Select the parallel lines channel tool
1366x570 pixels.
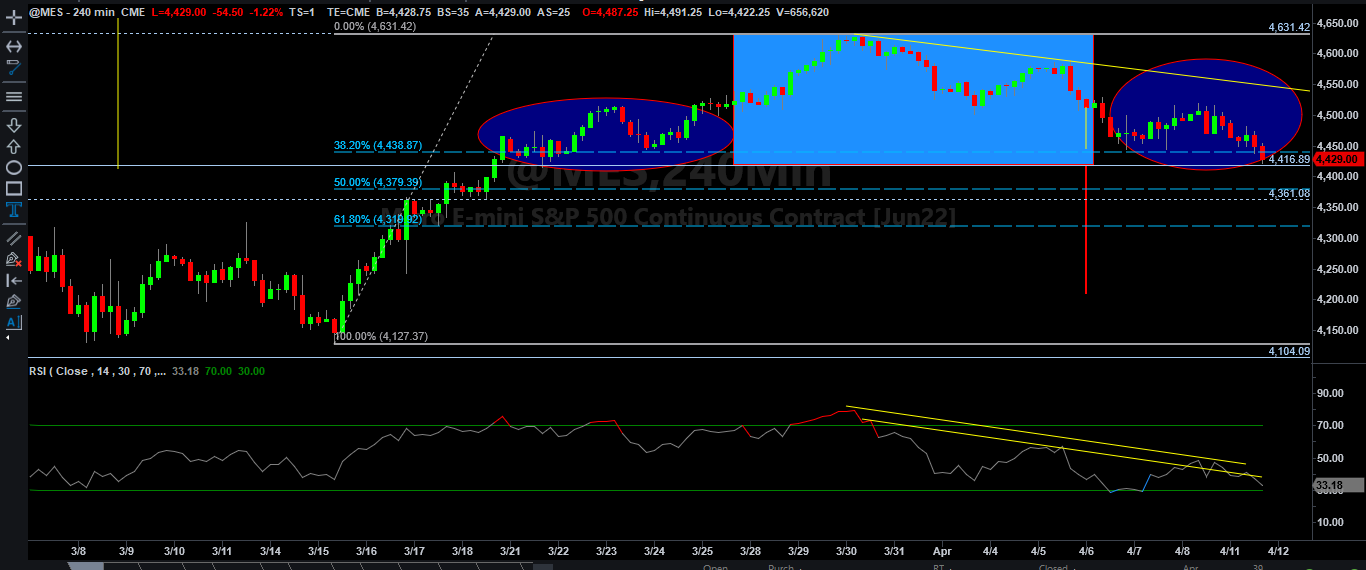coord(14,238)
